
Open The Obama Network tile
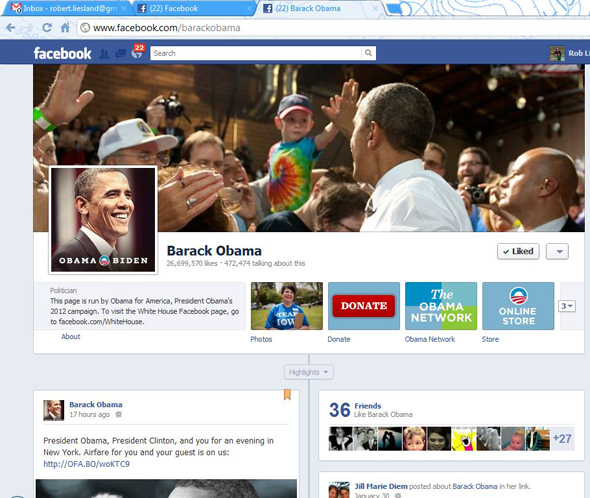[x=441, y=306]
